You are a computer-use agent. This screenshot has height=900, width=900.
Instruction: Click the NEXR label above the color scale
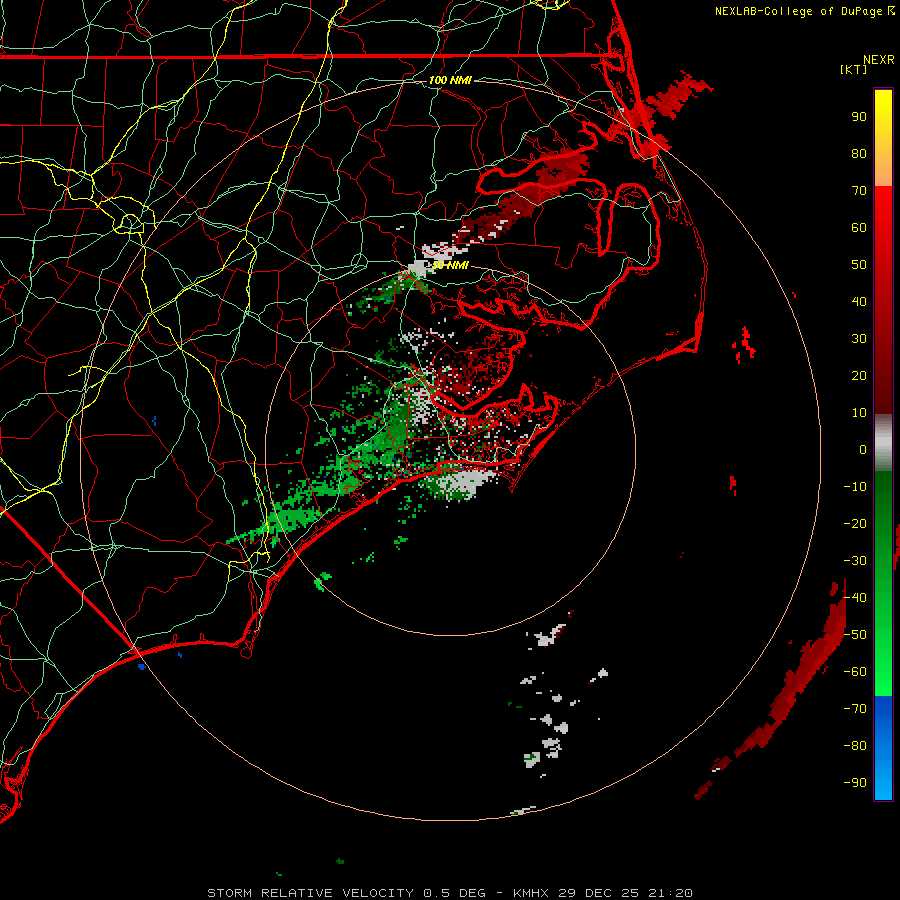coord(878,60)
